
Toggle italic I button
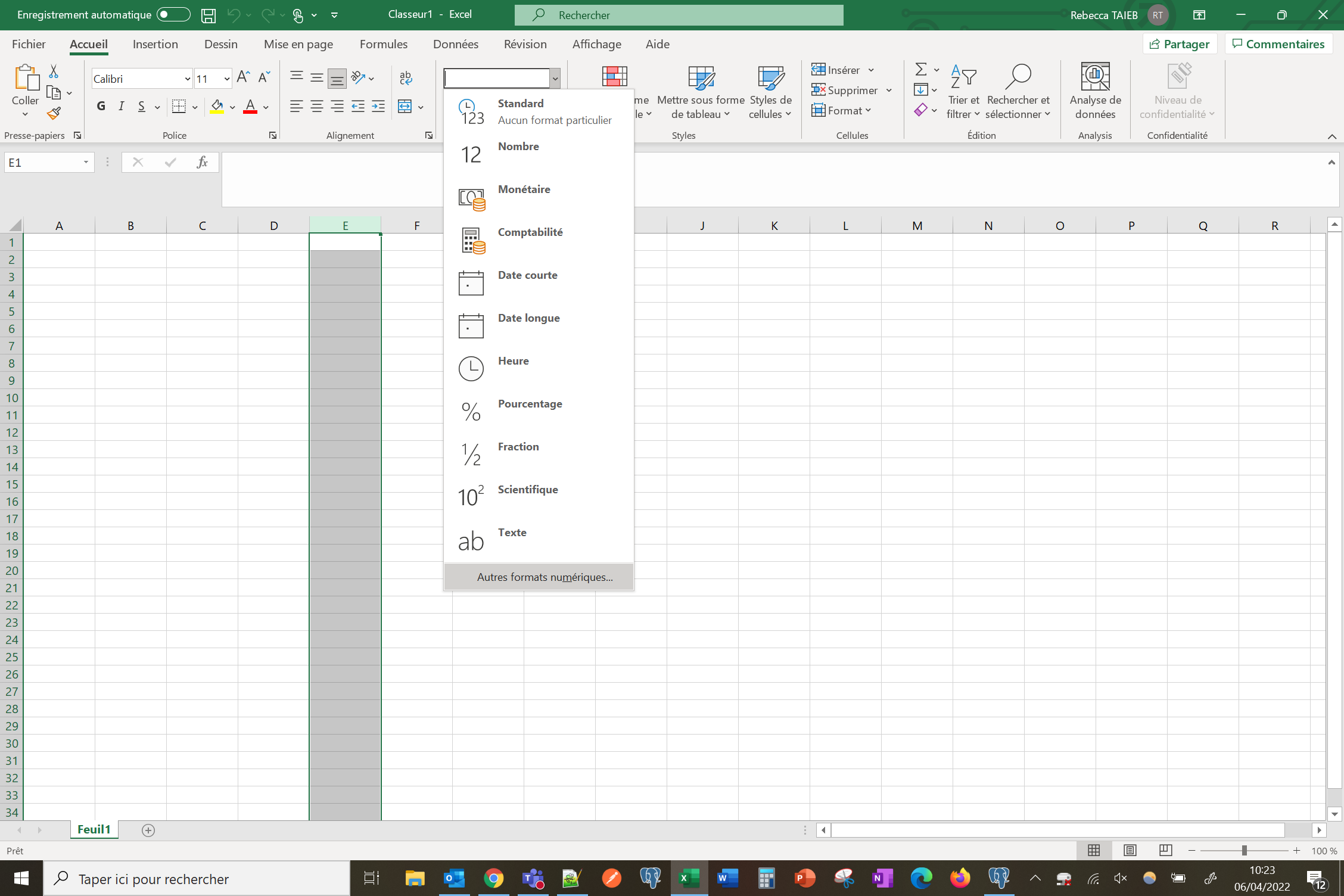point(122,107)
